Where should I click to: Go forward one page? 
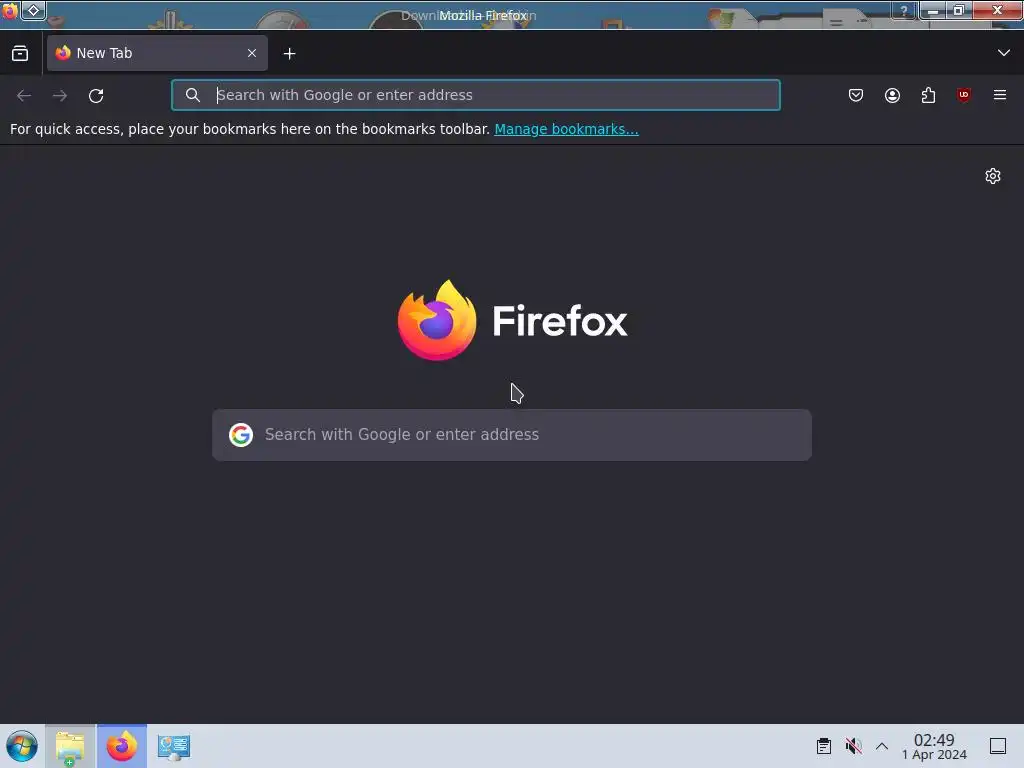coord(60,95)
